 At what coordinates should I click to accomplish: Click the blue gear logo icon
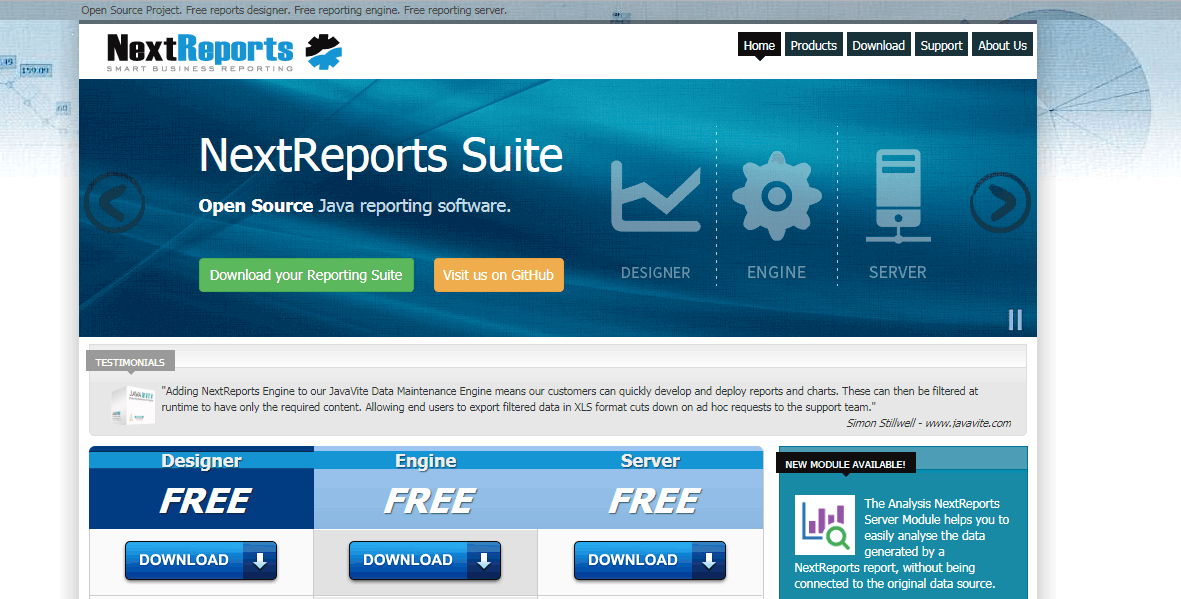coord(323,52)
